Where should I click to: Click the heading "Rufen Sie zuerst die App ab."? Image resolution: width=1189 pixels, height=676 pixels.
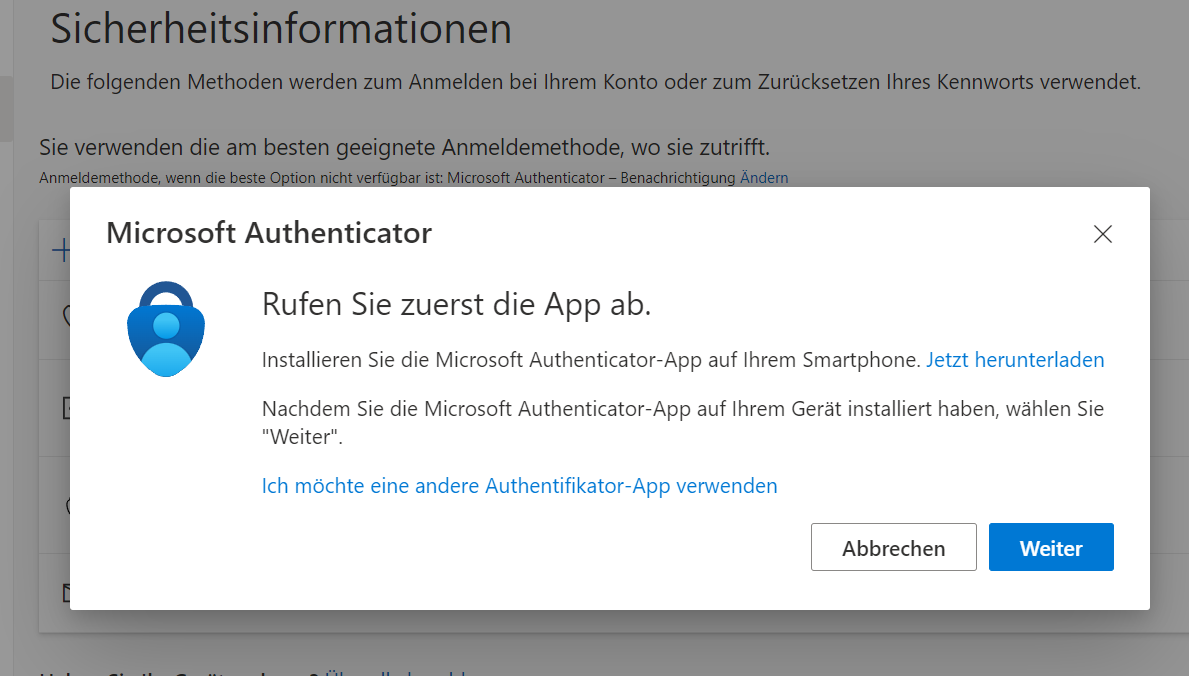456,304
